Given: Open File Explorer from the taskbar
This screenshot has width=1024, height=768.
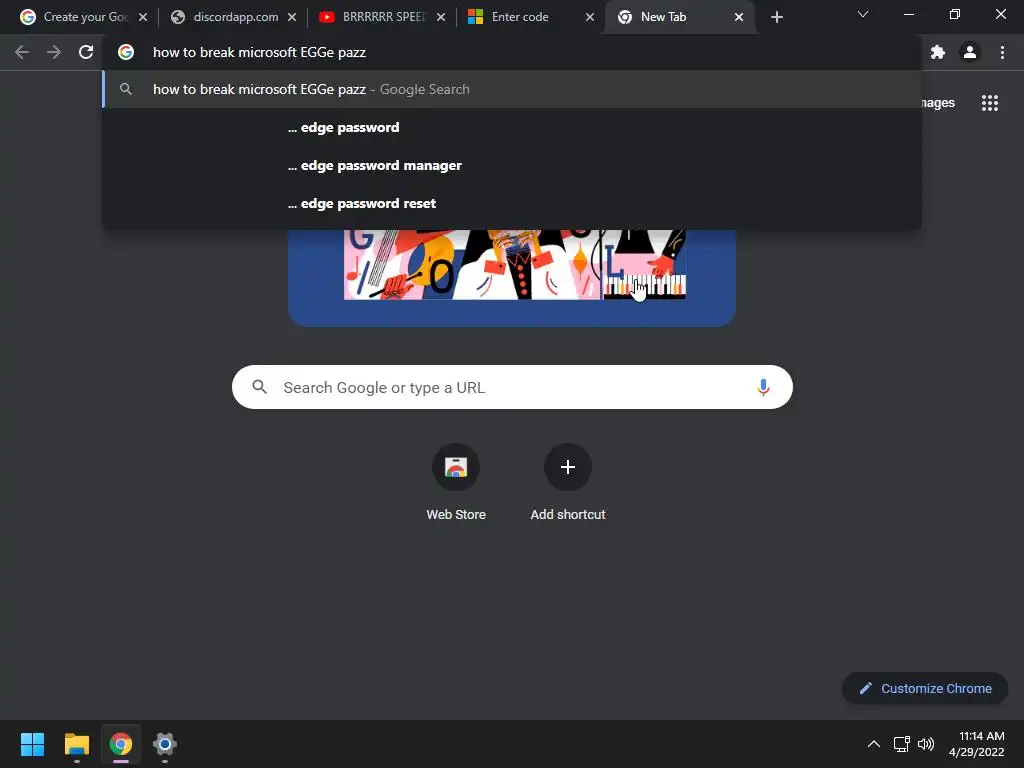Looking at the screenshot, I should coord(76,744).
